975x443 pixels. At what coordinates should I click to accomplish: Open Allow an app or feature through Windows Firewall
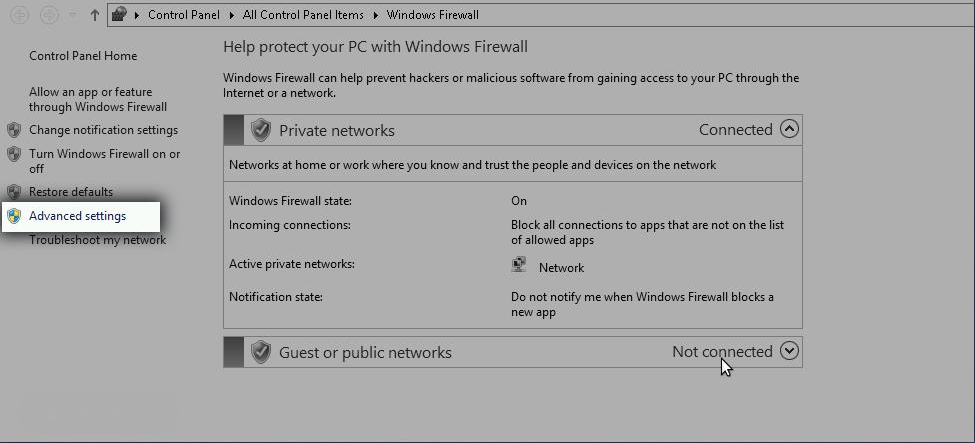point(98,100)
